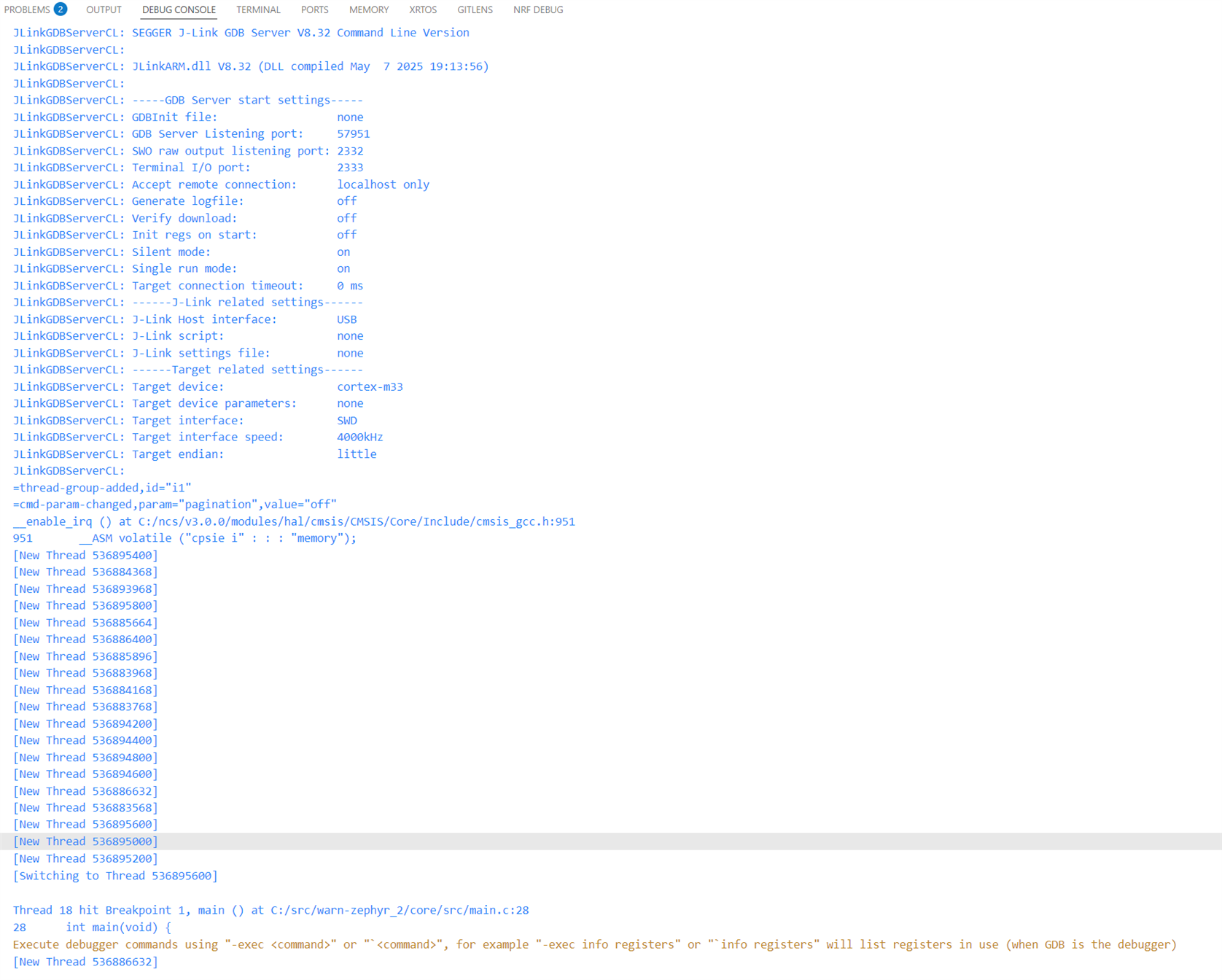Click the SWO raw output listening port line
The image size is (1222, 980).
[188, 151]
